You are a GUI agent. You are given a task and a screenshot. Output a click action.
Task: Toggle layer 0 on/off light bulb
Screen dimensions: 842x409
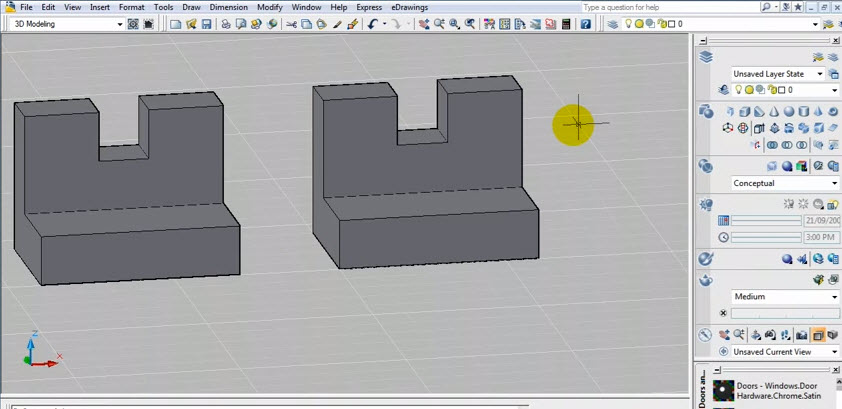[739, 90]
